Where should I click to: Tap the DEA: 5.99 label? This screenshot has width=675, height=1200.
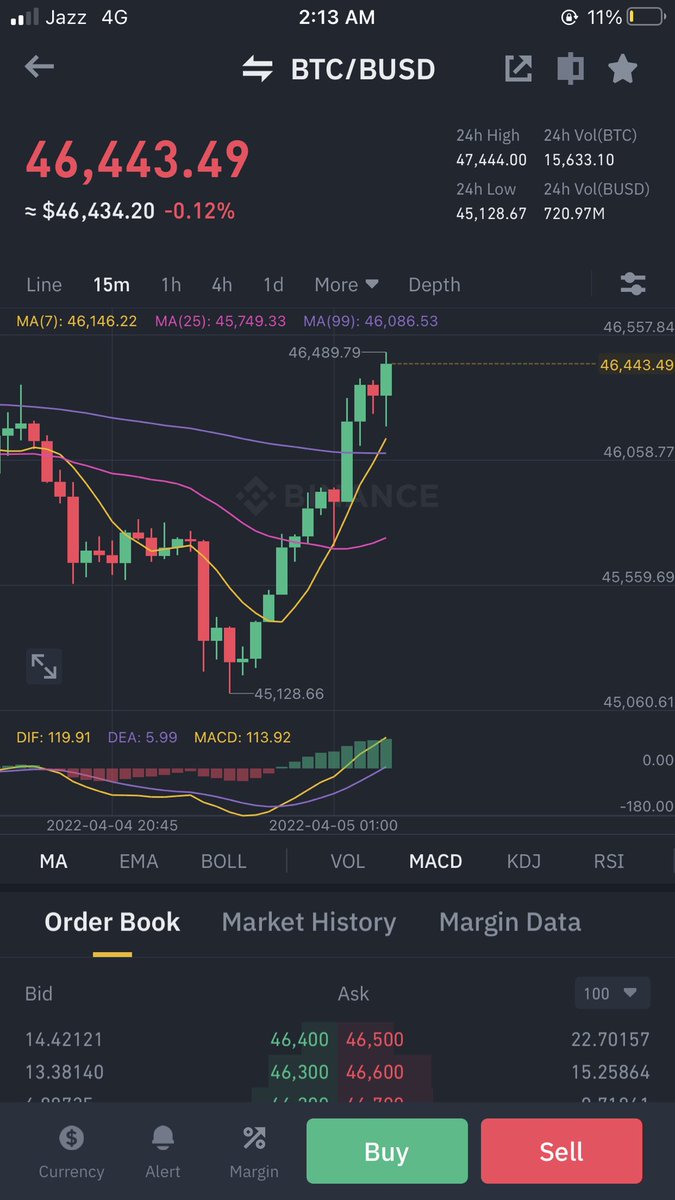[141, 737]
